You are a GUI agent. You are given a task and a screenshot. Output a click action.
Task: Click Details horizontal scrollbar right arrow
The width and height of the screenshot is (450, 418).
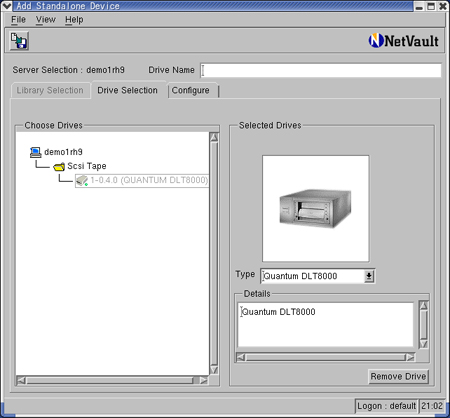[x=410, y=357]
